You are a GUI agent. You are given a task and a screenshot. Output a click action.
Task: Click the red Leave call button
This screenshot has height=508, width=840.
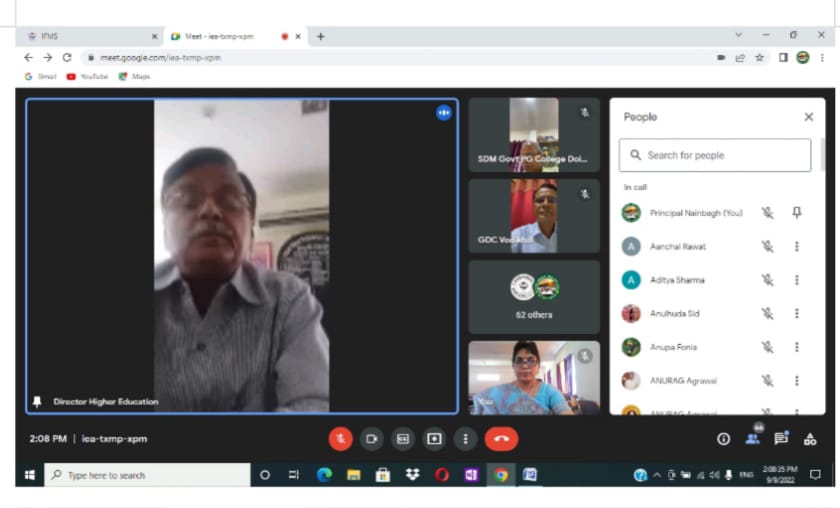(x=501, y=438)
